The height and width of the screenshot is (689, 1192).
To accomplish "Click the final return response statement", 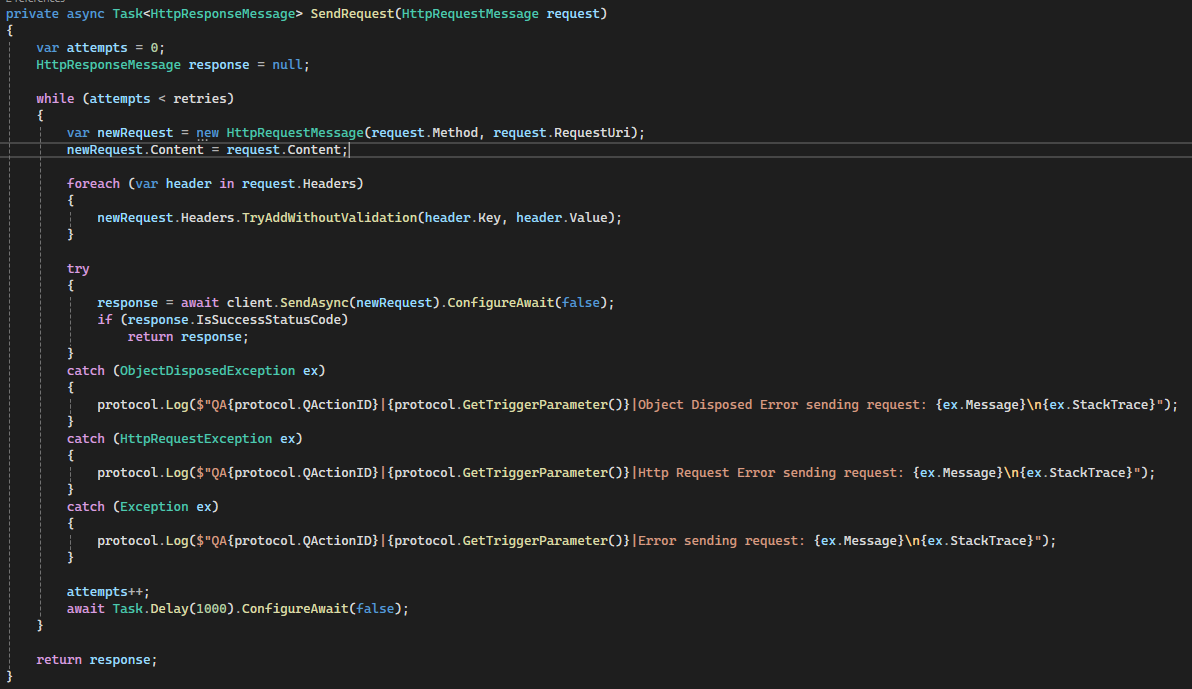I will click(97, 659).
